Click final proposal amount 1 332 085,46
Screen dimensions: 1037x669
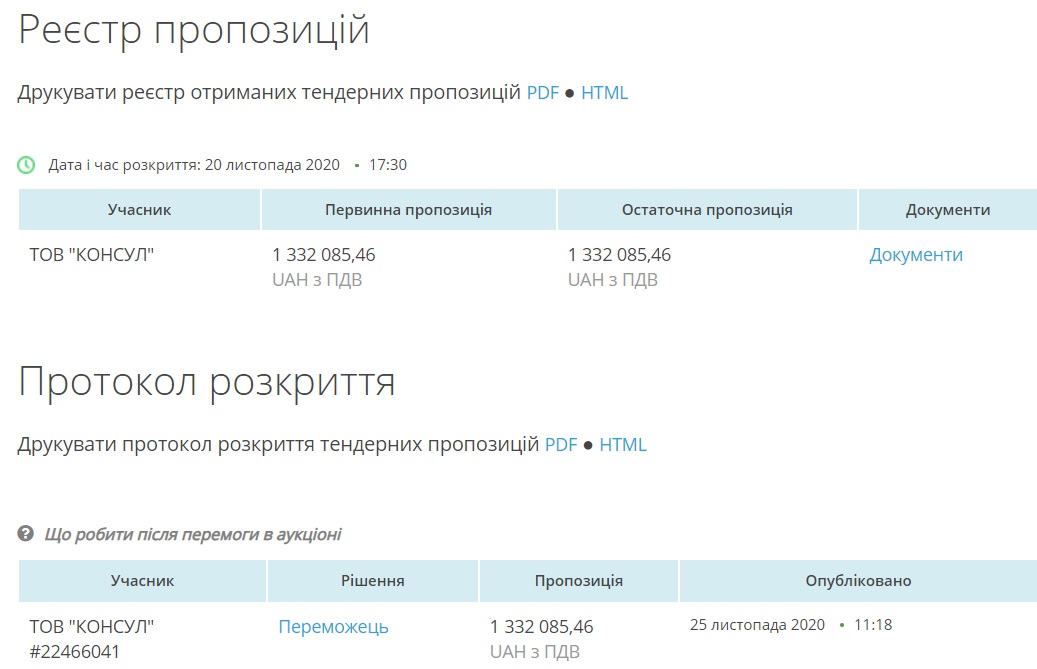click(620, 255)
